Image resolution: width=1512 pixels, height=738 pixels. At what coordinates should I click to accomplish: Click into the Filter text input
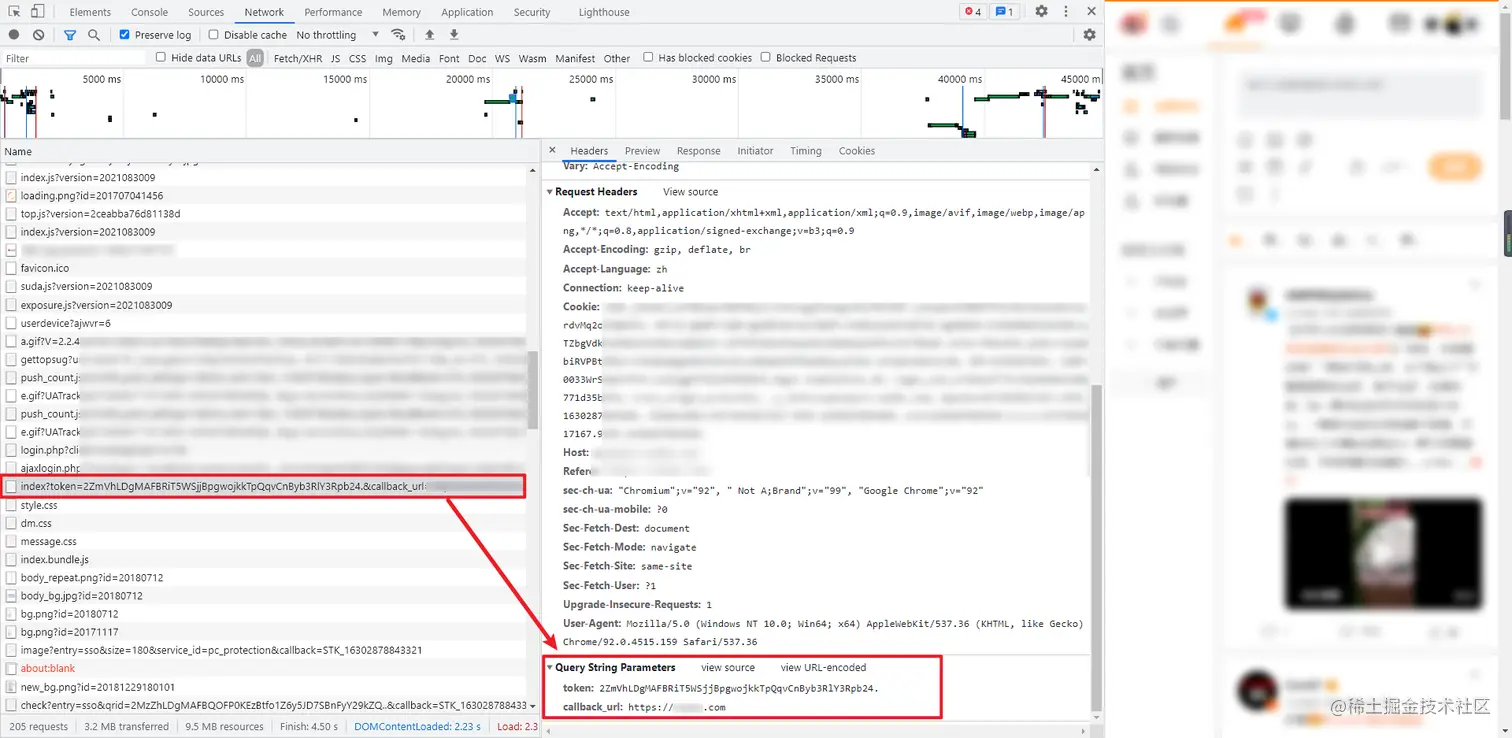click(75, 58)
